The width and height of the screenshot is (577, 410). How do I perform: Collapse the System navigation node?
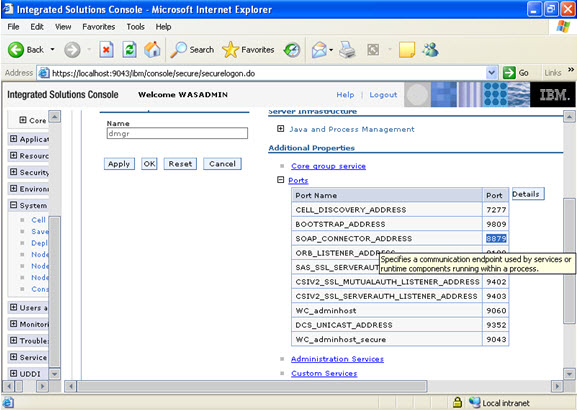point(14,205)
